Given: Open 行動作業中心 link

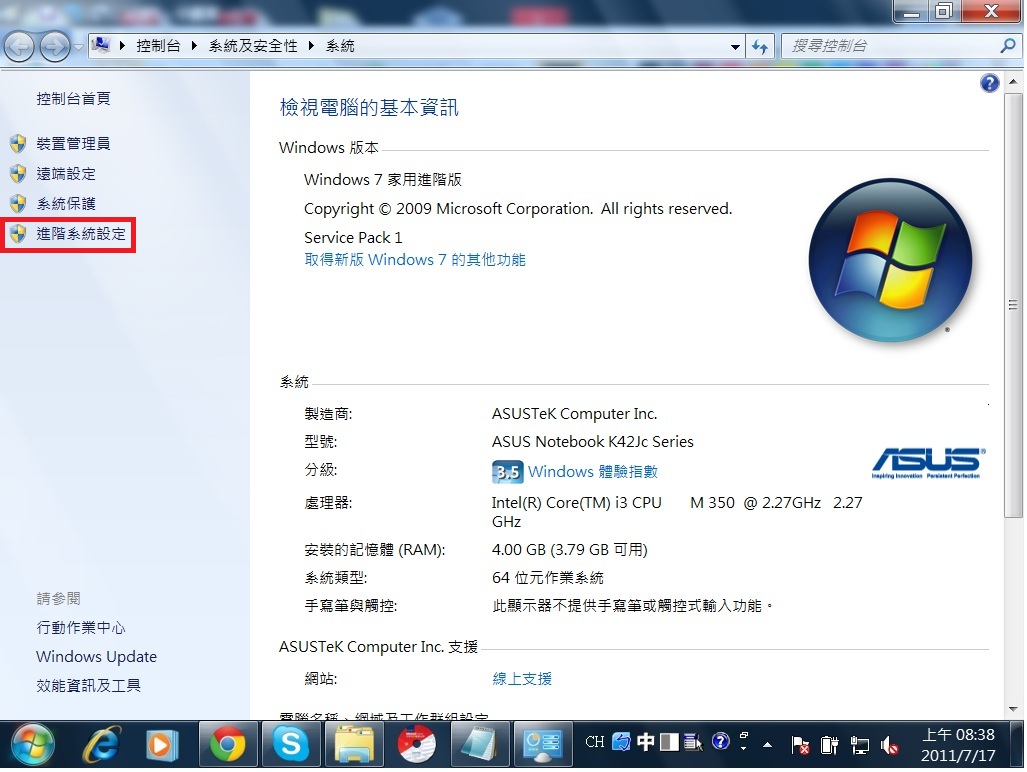Looking at the screenshot, I should point(81,627).
